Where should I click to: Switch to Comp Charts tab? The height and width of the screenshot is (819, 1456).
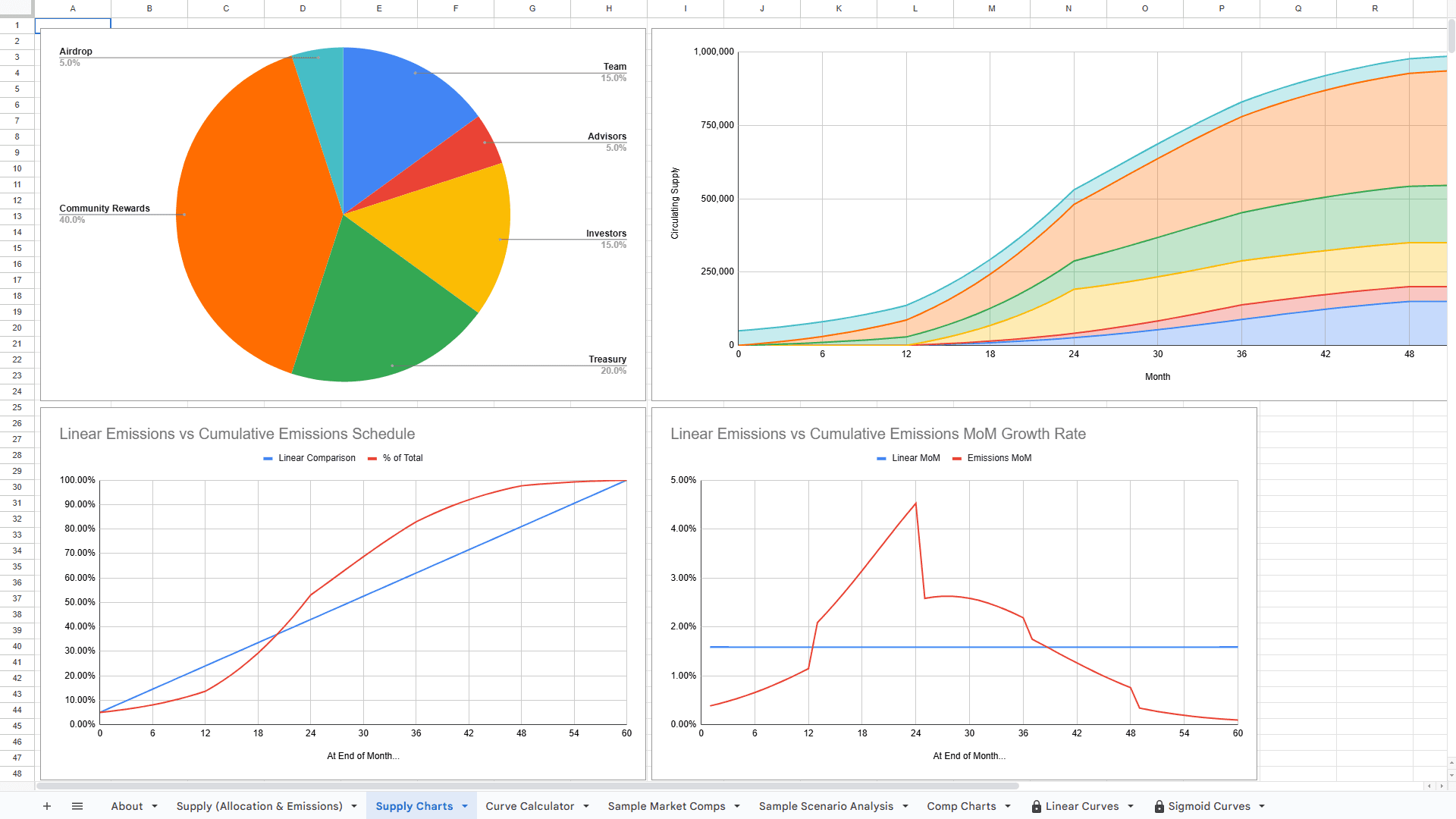tap(962, 806)
